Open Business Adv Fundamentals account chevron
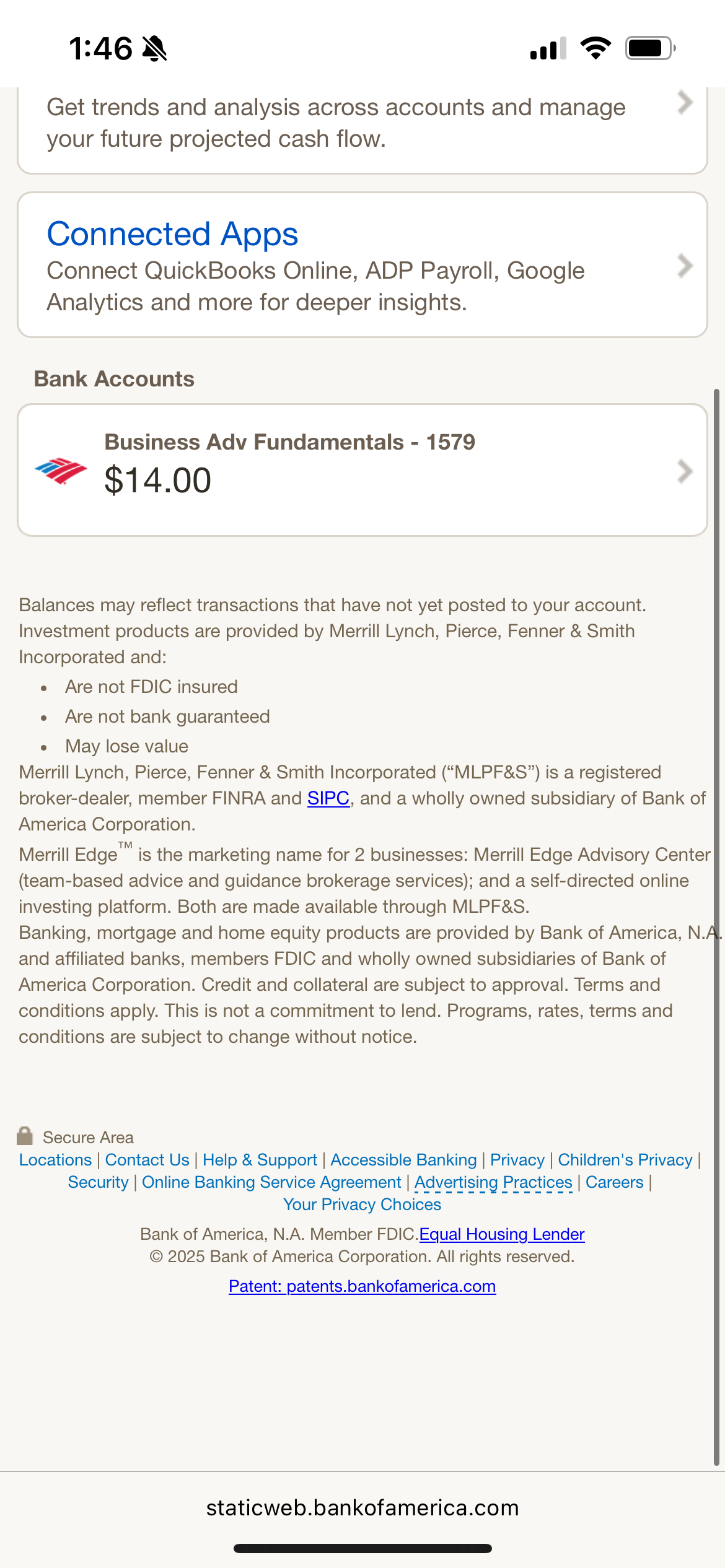 [x=685, y=471]
